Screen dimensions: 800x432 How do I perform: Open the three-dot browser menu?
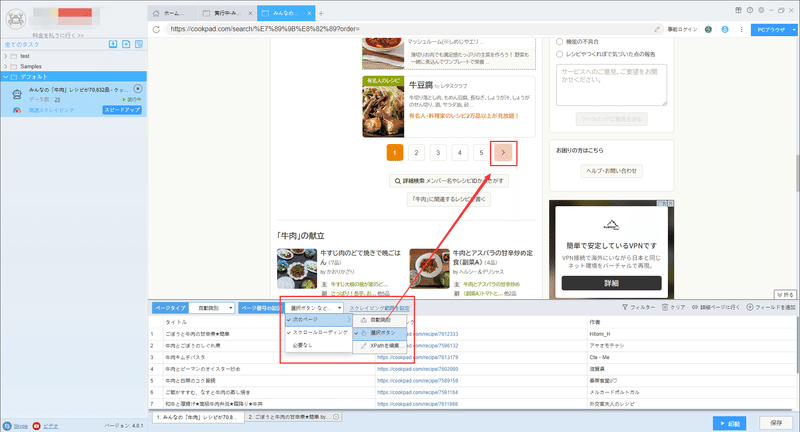pyautogui.click(x=741, y=30)
